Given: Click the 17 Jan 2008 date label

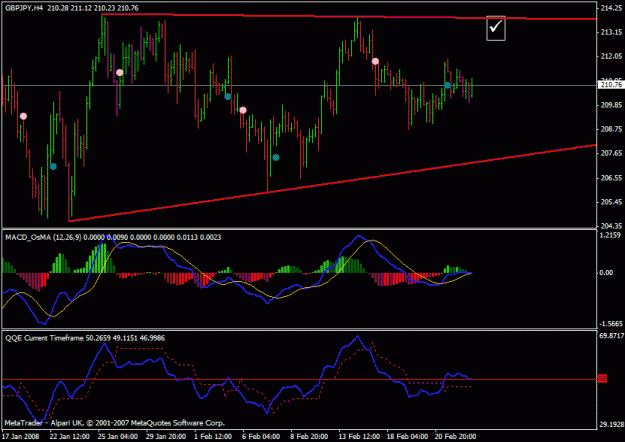Looking at the screenshot, I should [21, 436].
